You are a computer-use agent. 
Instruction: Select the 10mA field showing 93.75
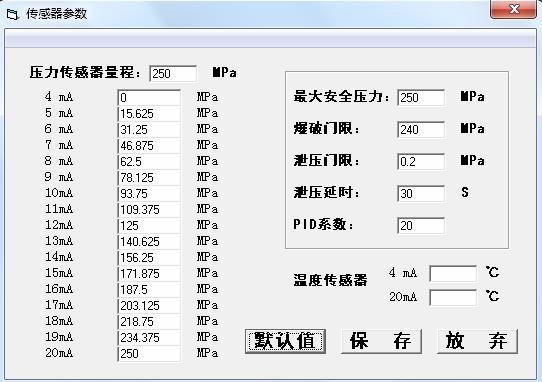[x=149, y=193]
